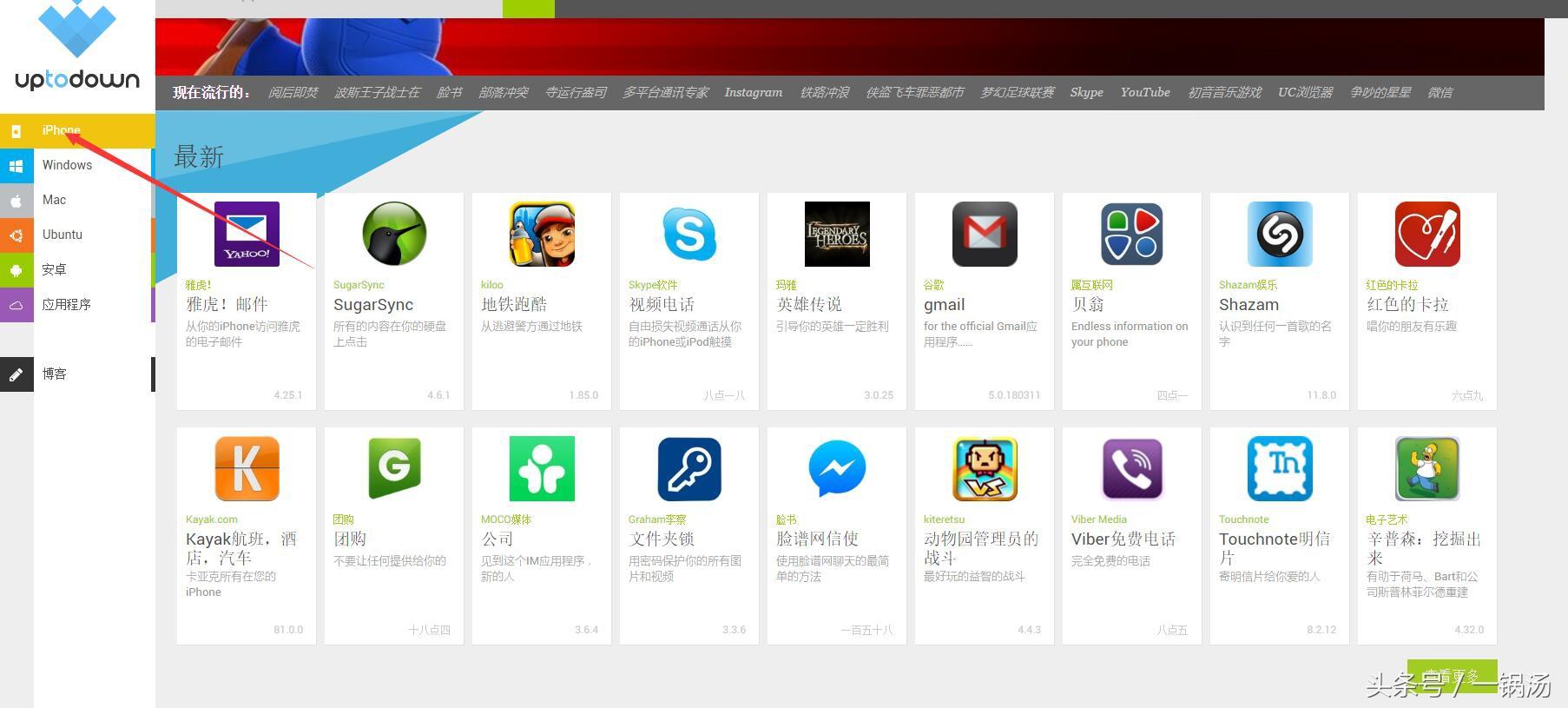Open Touchnote明信片 app title

(x=1275, y=548)
